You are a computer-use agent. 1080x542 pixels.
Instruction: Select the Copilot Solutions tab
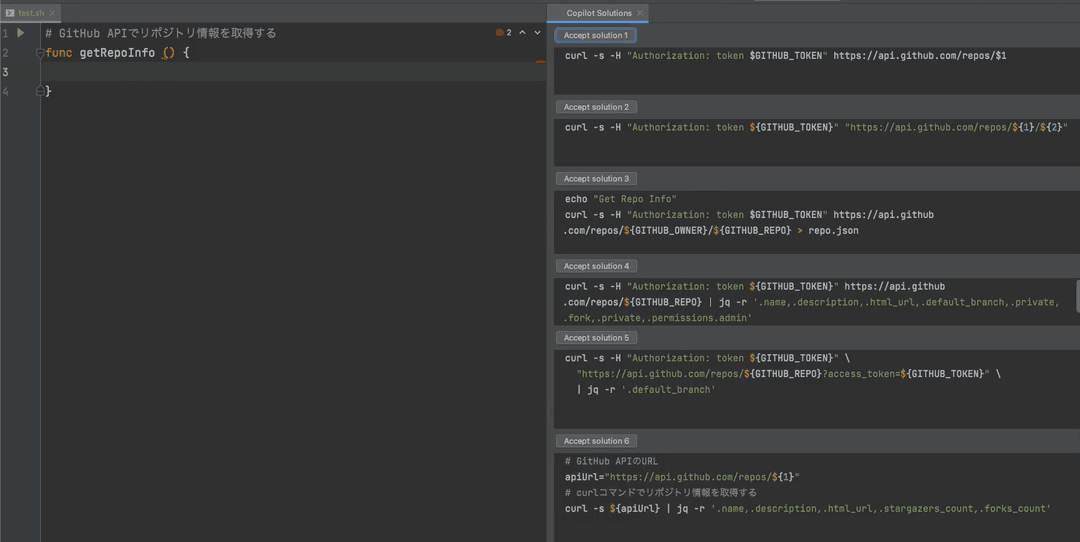(599, 13)
